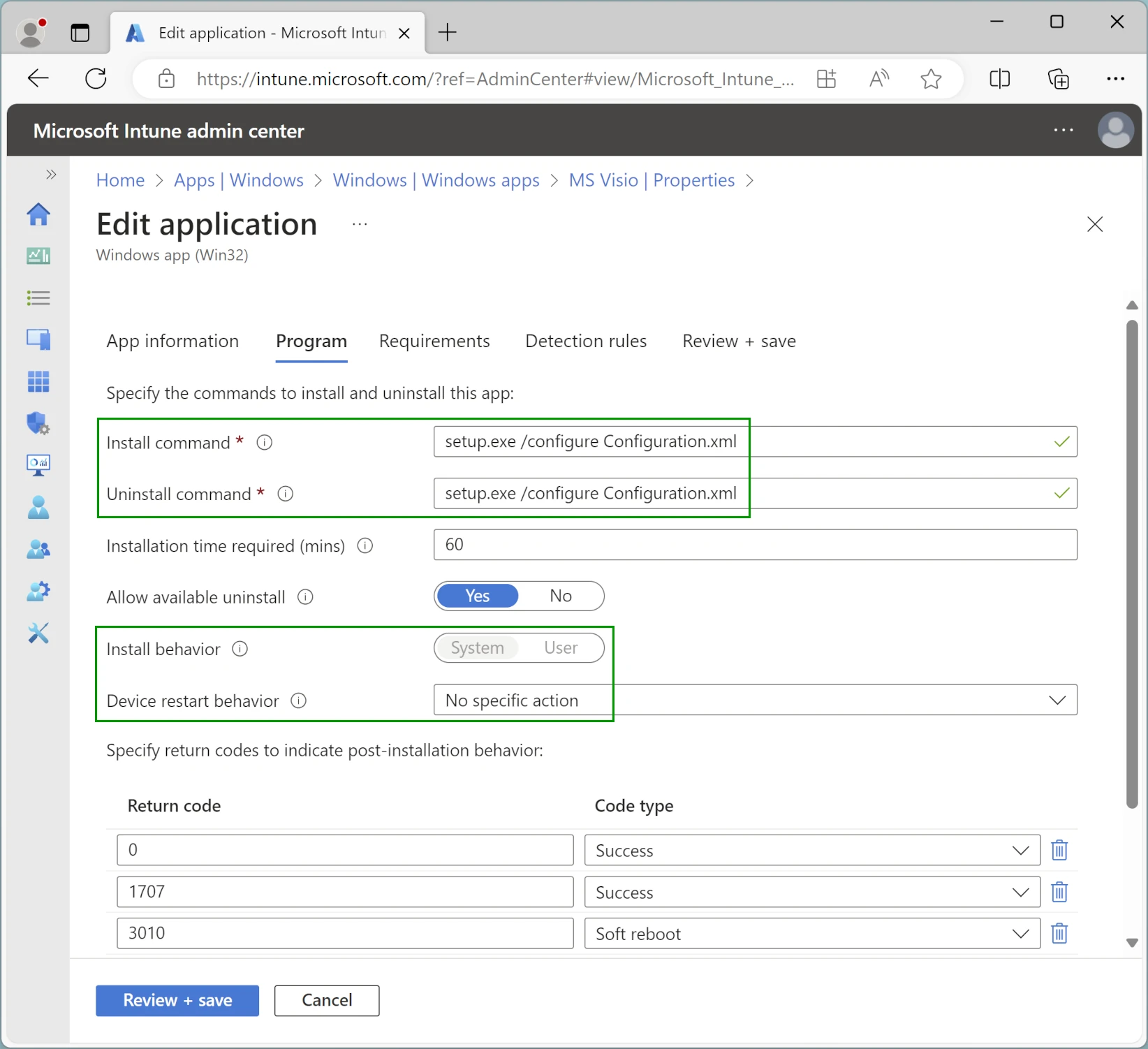Open Devices icon in left sidebar
This screenshot has height=1049, width=1148.
click(x=38, y=339)
